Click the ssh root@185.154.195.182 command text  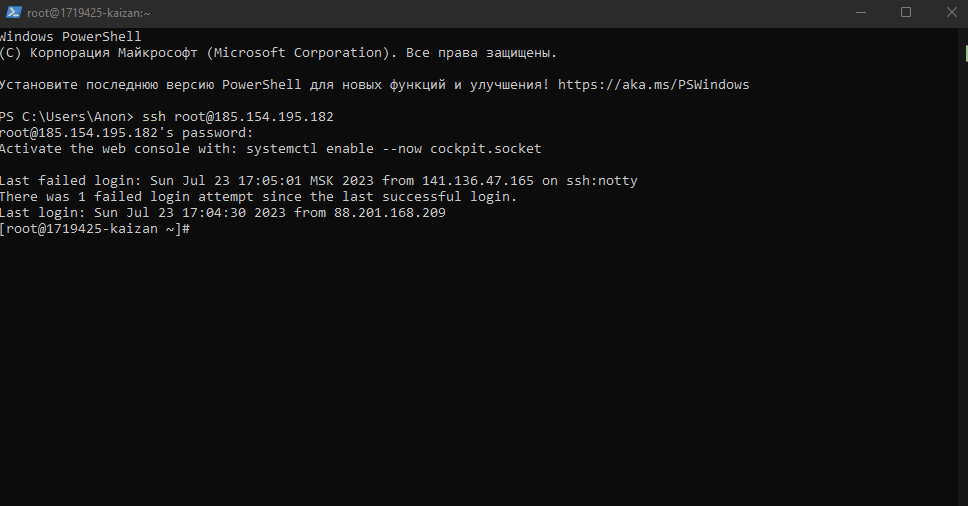coord(238,117)
